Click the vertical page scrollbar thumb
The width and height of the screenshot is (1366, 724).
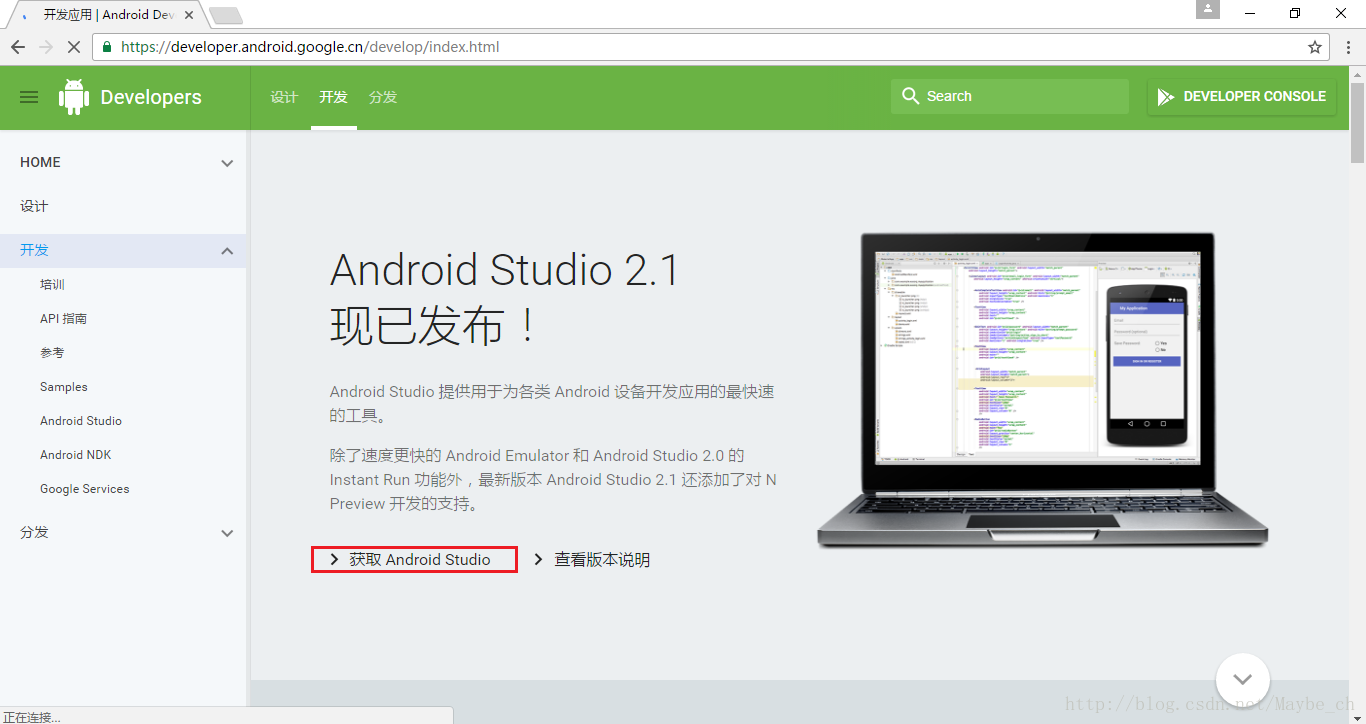(x=1357, y=124)
